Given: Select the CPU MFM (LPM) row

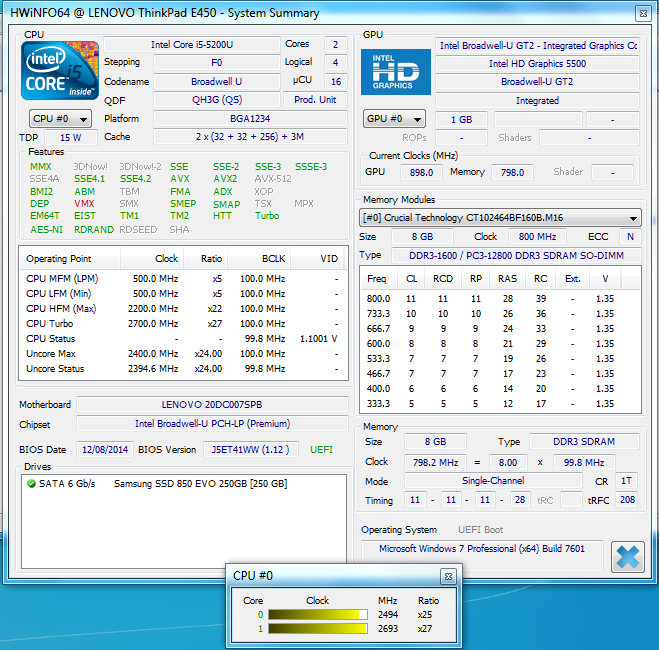Looking at the screenshot, I should click(x=182, y=279).
